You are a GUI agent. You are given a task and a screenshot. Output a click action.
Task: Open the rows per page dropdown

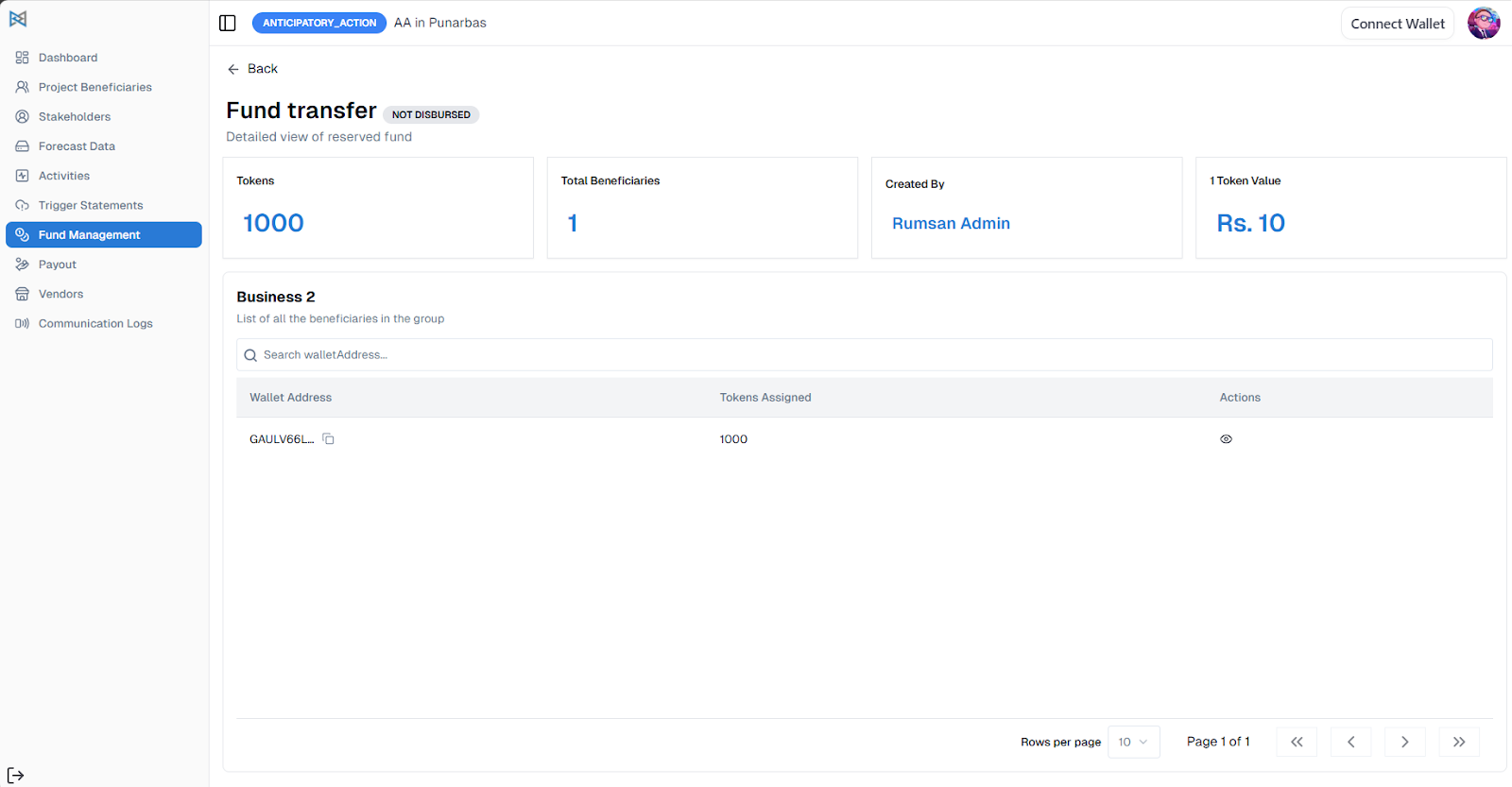1133,742
